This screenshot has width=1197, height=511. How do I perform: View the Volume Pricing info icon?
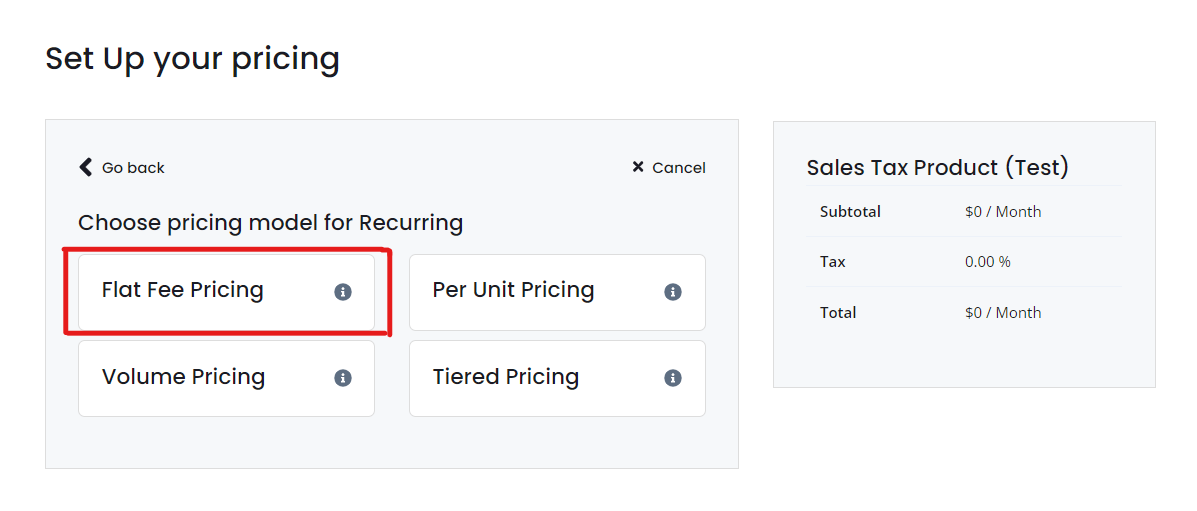click(x=343, y=378)
